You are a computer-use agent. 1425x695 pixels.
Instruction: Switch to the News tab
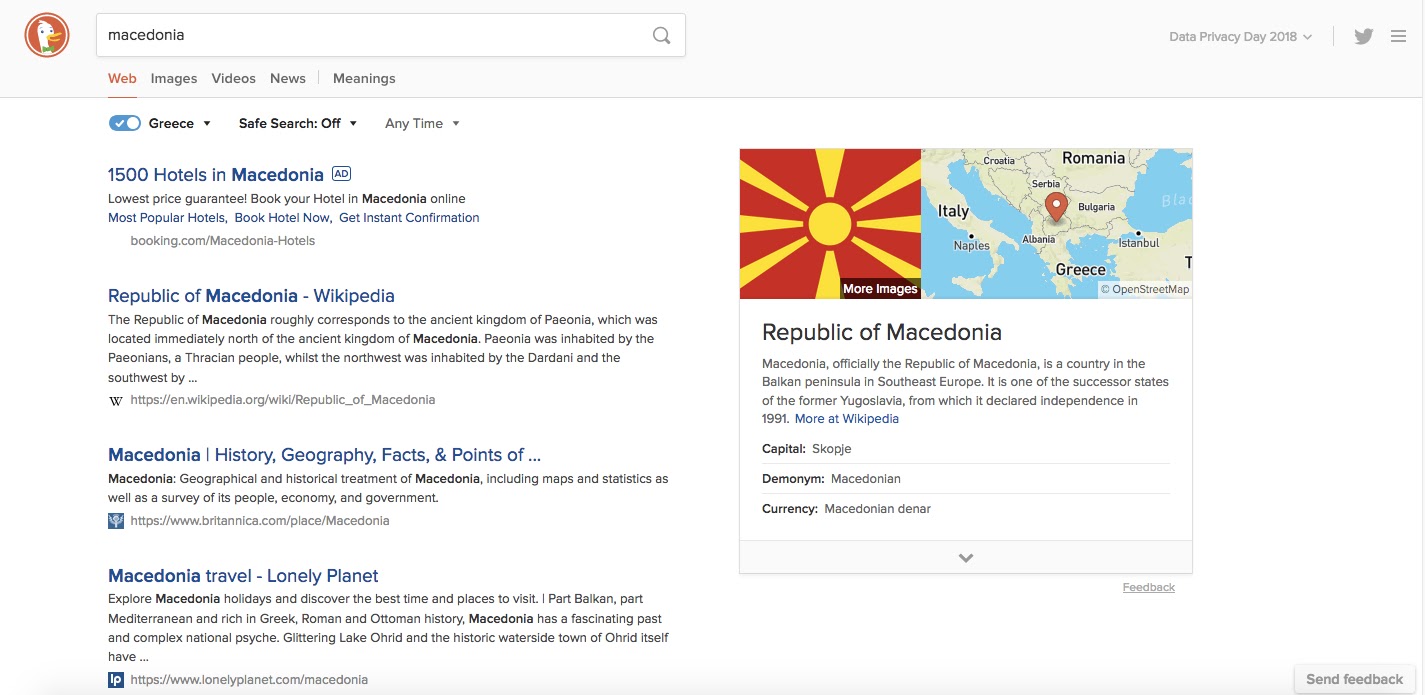288,78
